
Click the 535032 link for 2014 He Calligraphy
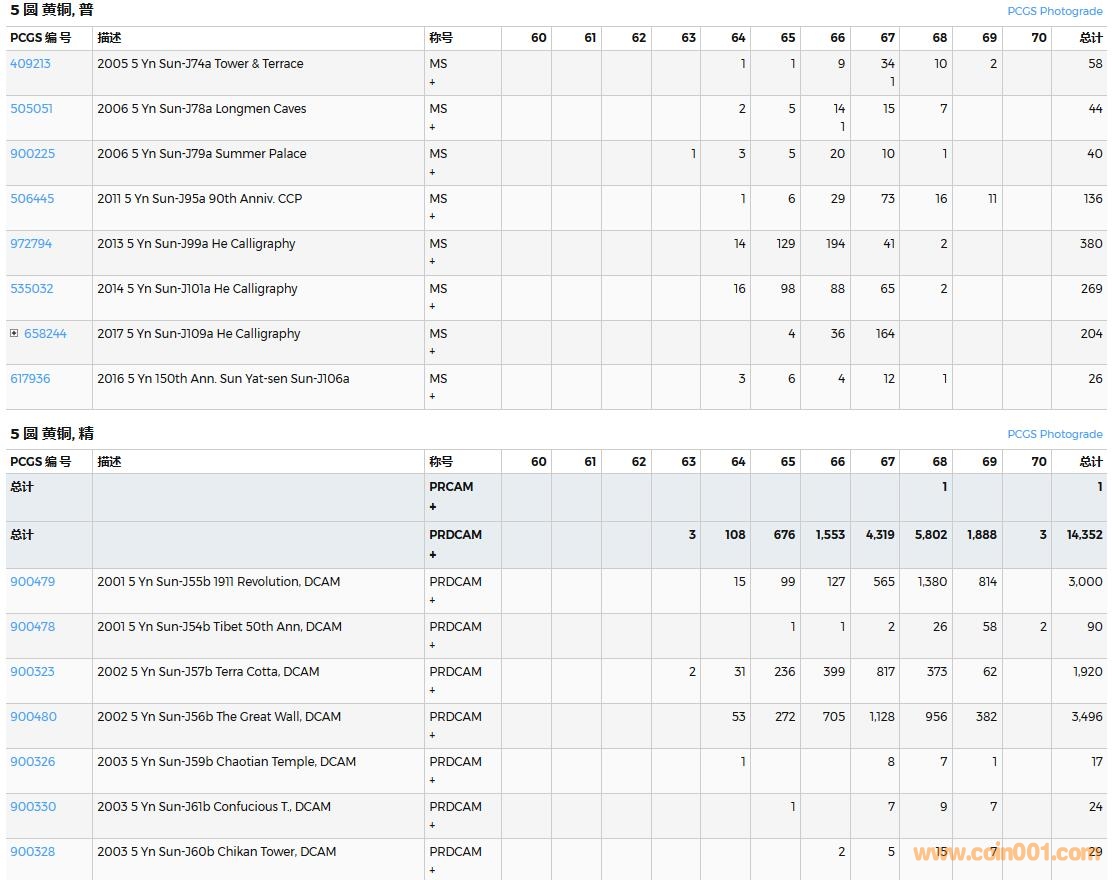tap(31, 289)
